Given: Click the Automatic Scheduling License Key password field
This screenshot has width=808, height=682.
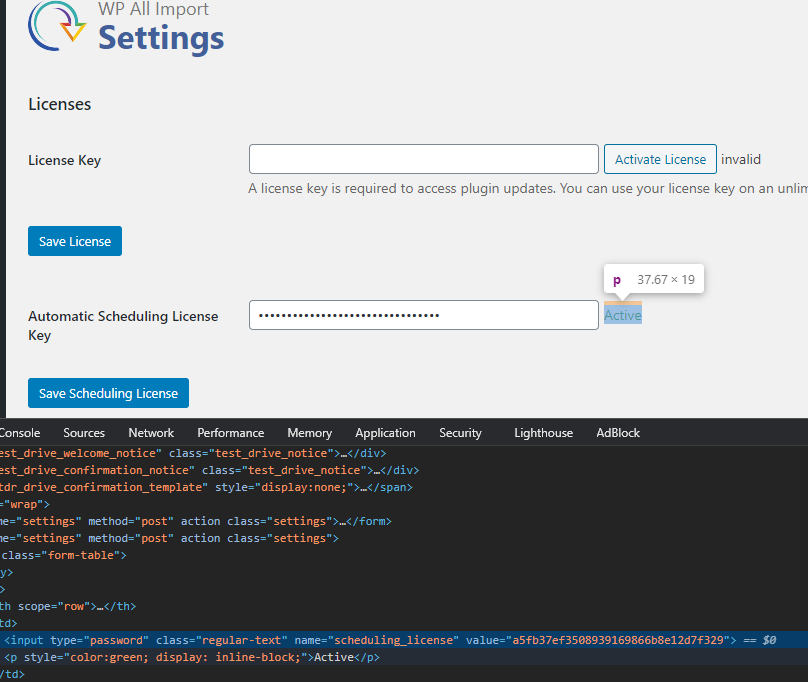Looking at the screenshot, I should [424, 315].
